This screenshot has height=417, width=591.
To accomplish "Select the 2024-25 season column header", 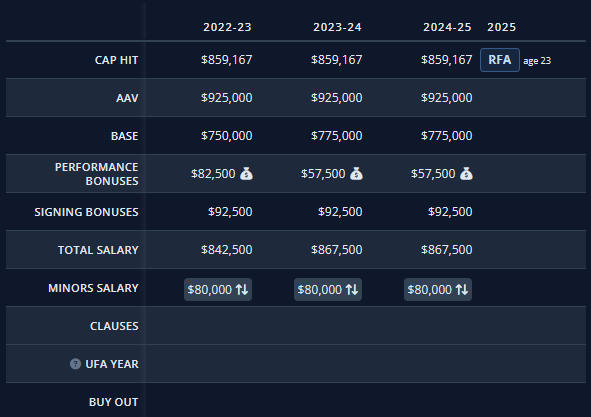I will [447, 27].
